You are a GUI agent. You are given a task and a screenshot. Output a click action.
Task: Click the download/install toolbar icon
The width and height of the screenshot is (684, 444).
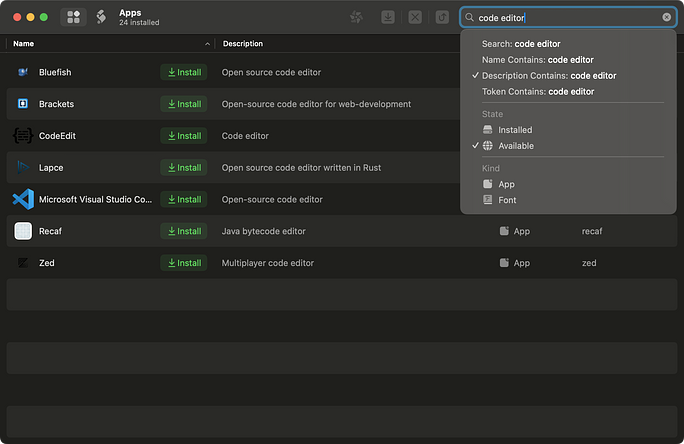tap(388, 17)
